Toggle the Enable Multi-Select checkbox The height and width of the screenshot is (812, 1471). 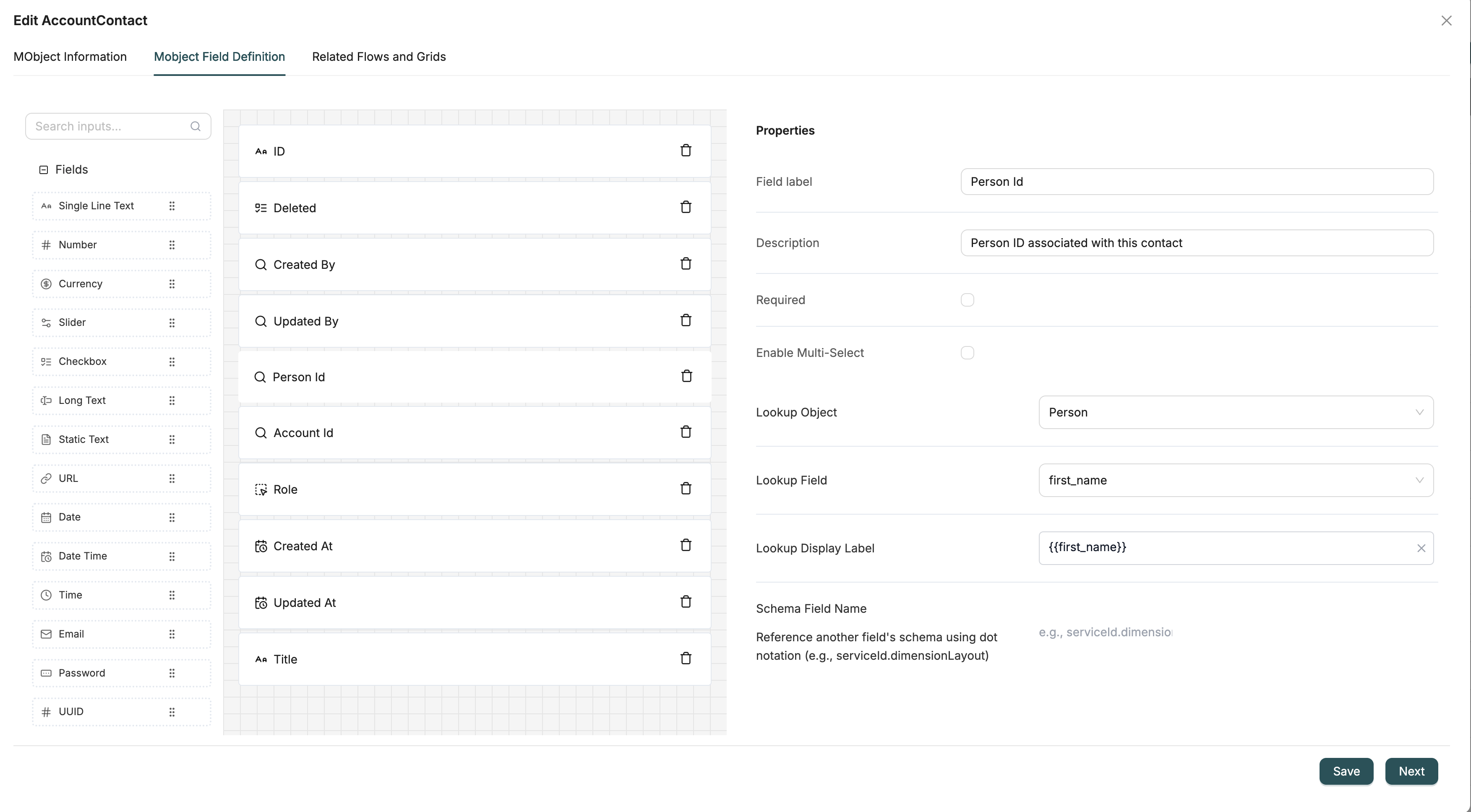(967, 353)
